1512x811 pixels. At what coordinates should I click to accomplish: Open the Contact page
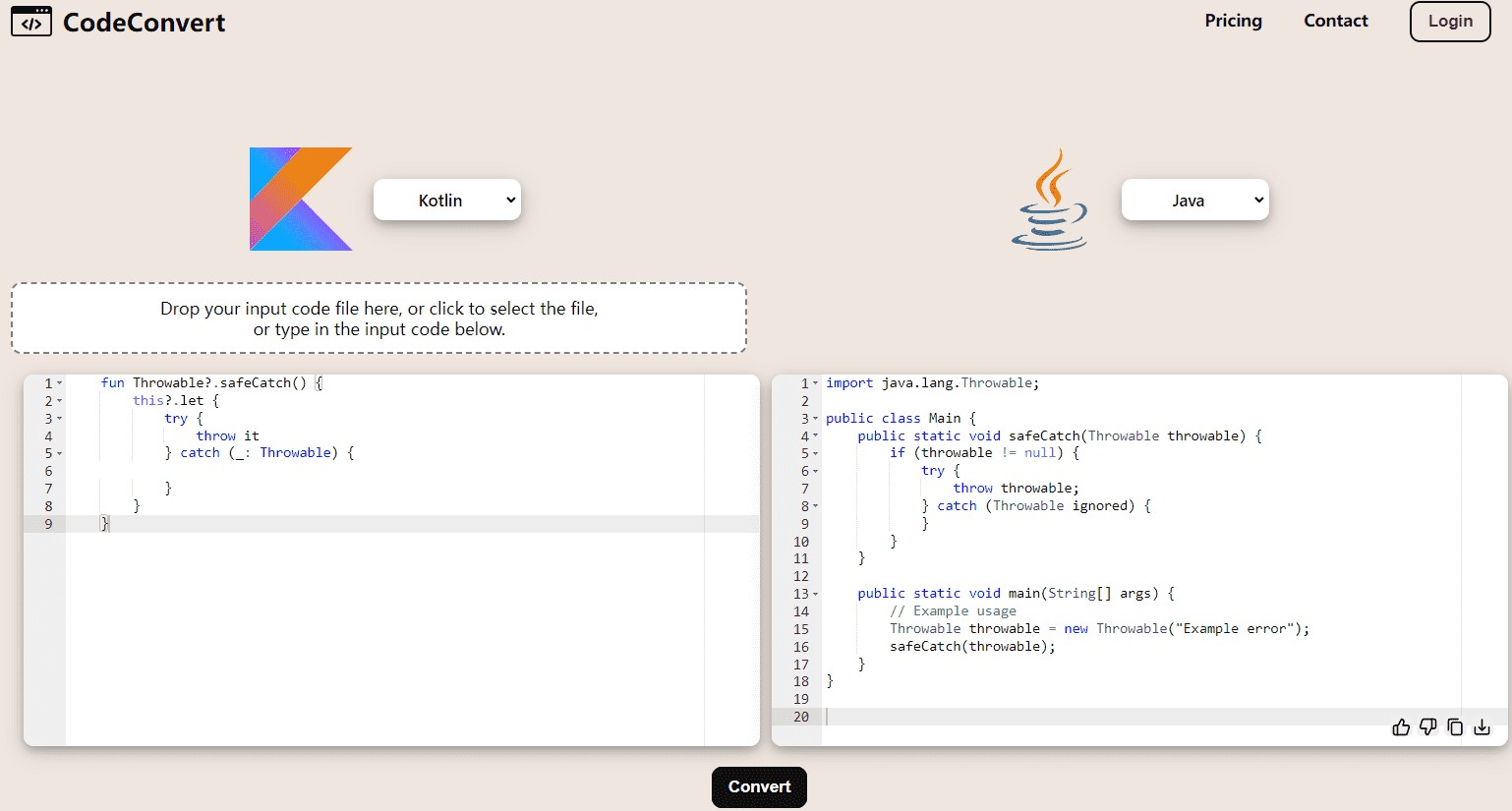1335,21
